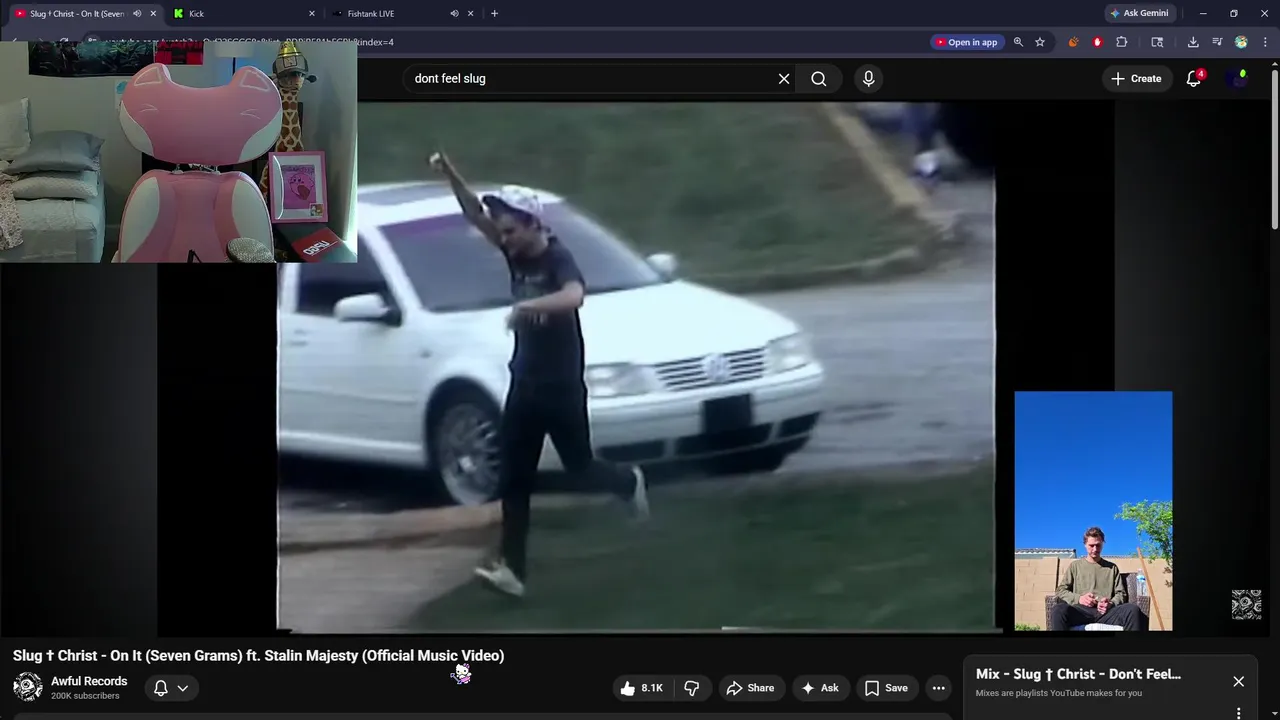Screen dimensions: 1280x720
Task: Click the Create button
Action: [1136, 78]
